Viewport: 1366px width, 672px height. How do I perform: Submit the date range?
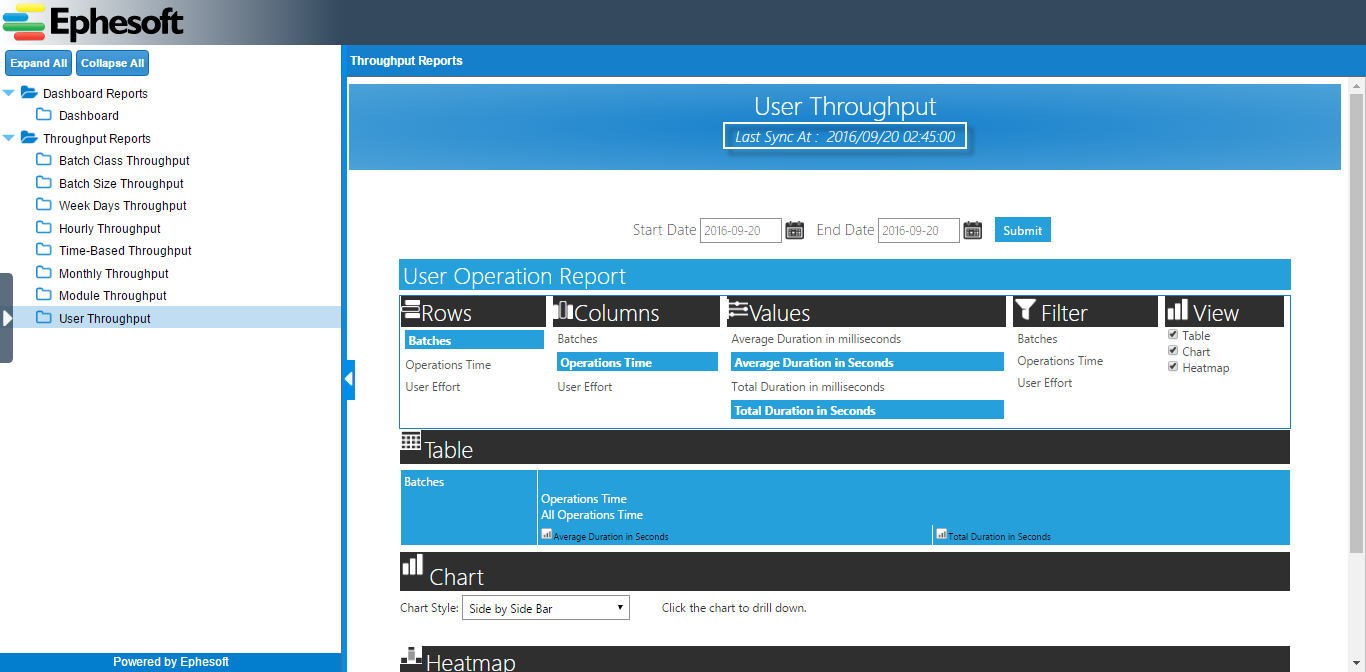tap(1023, 230)
